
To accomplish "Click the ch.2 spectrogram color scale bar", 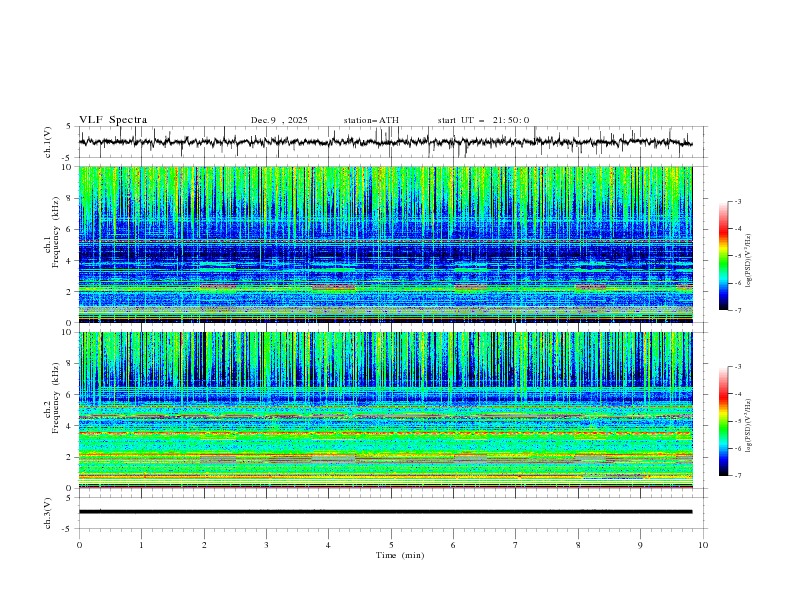I will pyautogui.click(x=723, y=421).
